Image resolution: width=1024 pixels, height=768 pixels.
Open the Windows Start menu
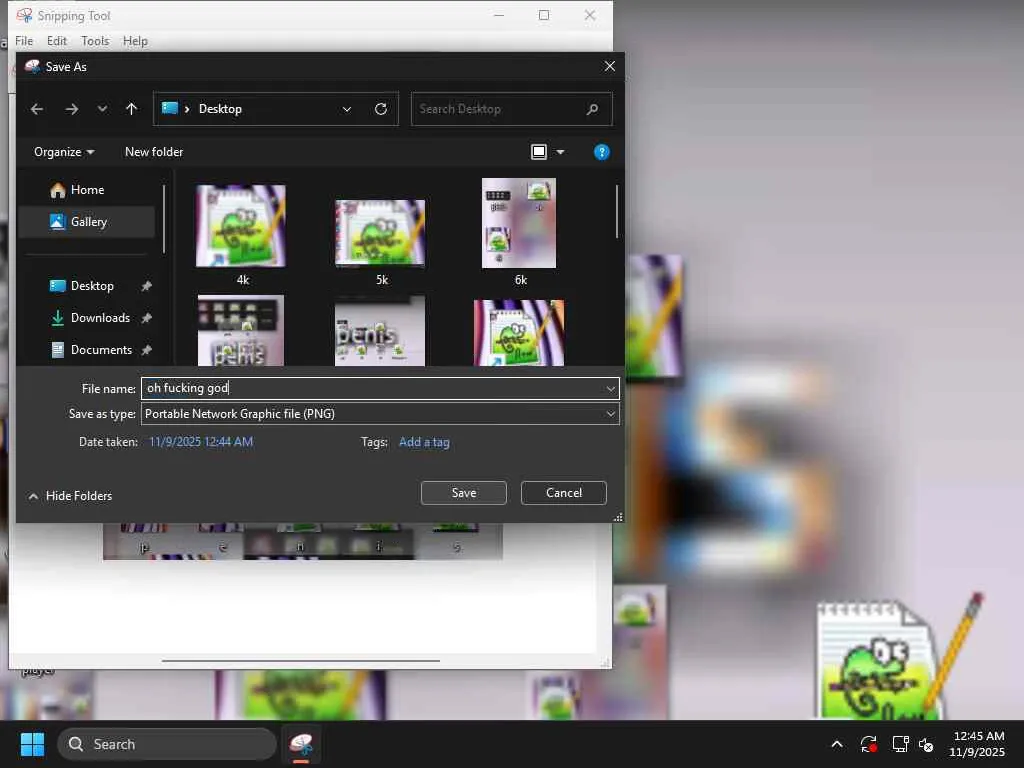tap(32, 744)
